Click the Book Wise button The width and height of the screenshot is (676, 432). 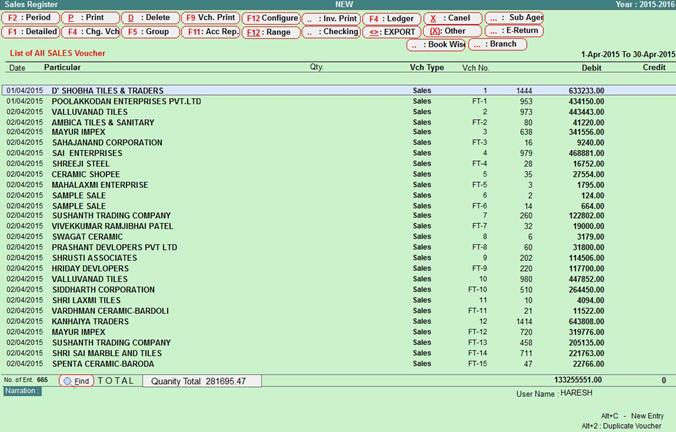[436, 45]
